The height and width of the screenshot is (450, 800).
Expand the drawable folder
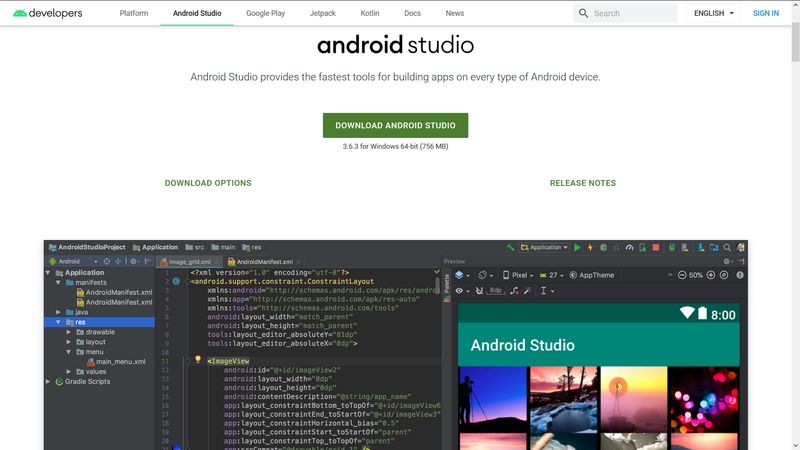coord(68,332)
